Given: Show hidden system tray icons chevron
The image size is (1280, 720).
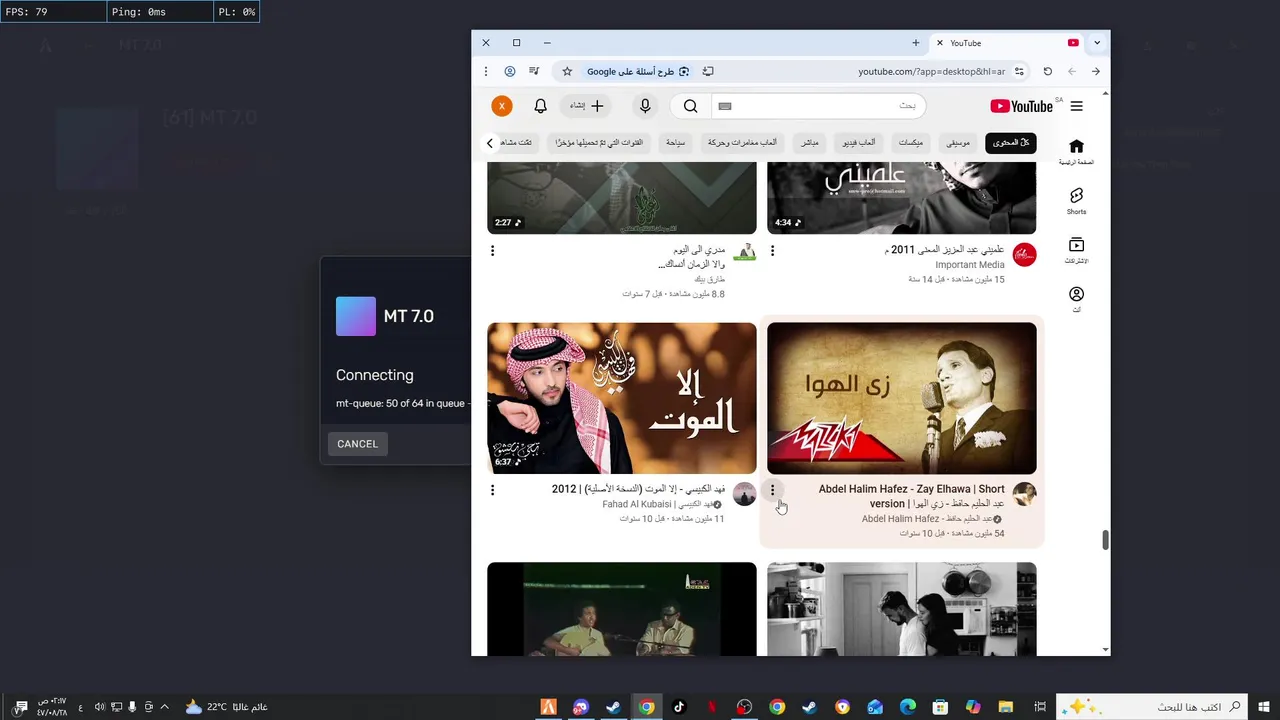Looking at the screenshot, I should tap(164, 707).
